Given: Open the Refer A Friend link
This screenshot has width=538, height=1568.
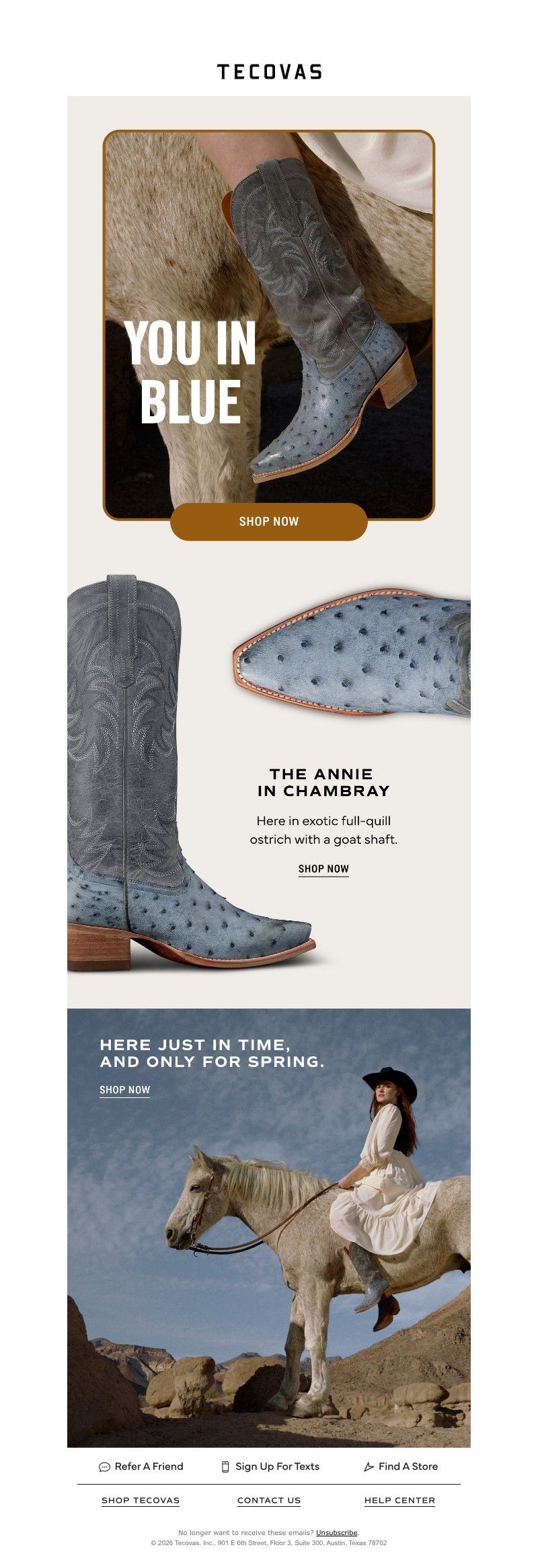Looking at the screenshot, I should tap(141, 1466).
